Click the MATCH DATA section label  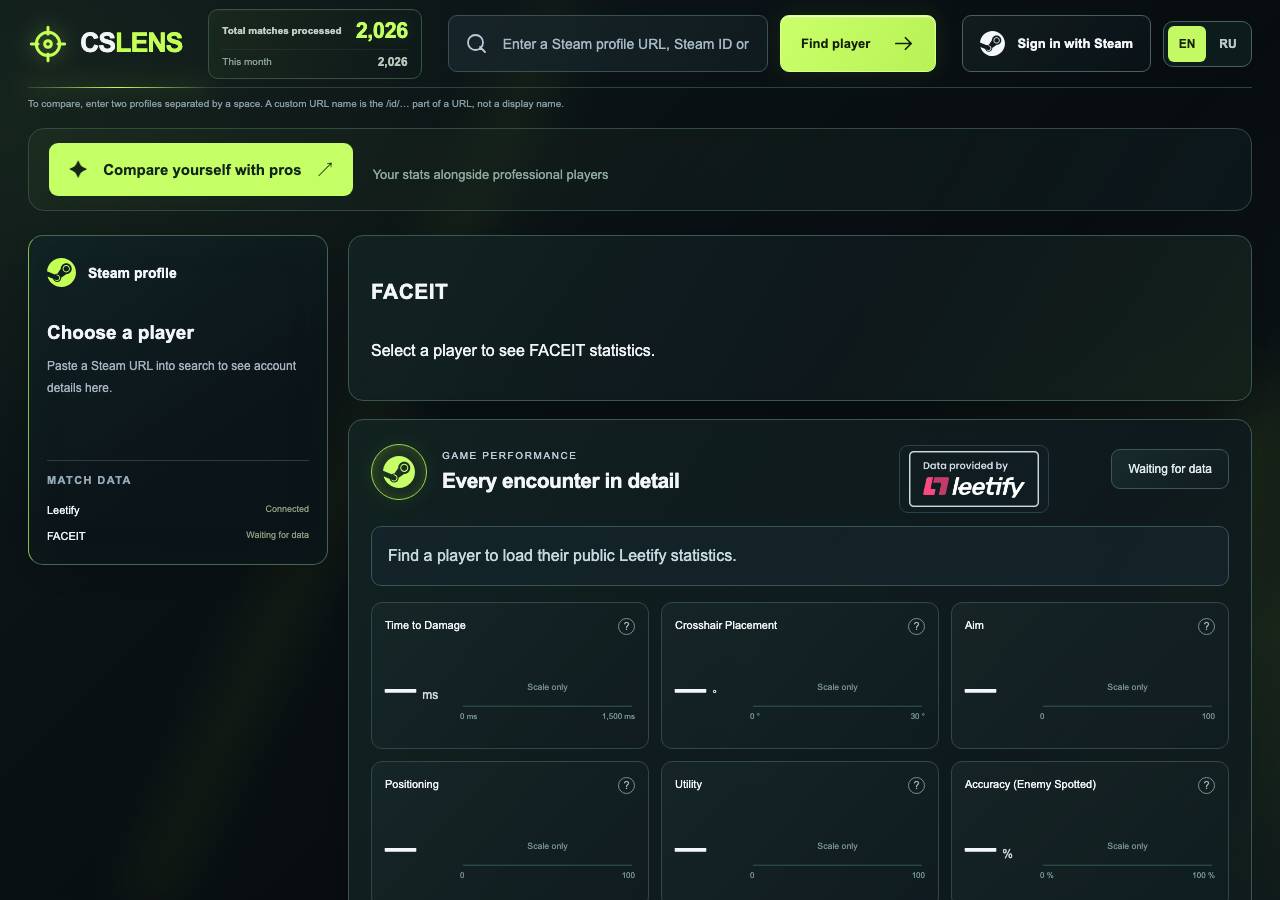[x=89, y=480]
